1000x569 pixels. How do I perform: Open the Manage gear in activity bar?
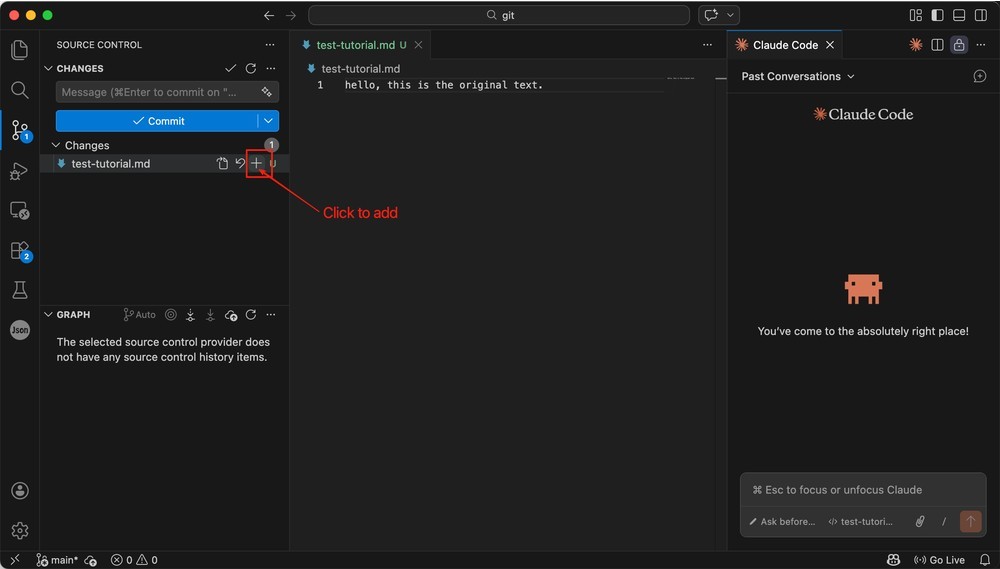(x=20, y=530)
